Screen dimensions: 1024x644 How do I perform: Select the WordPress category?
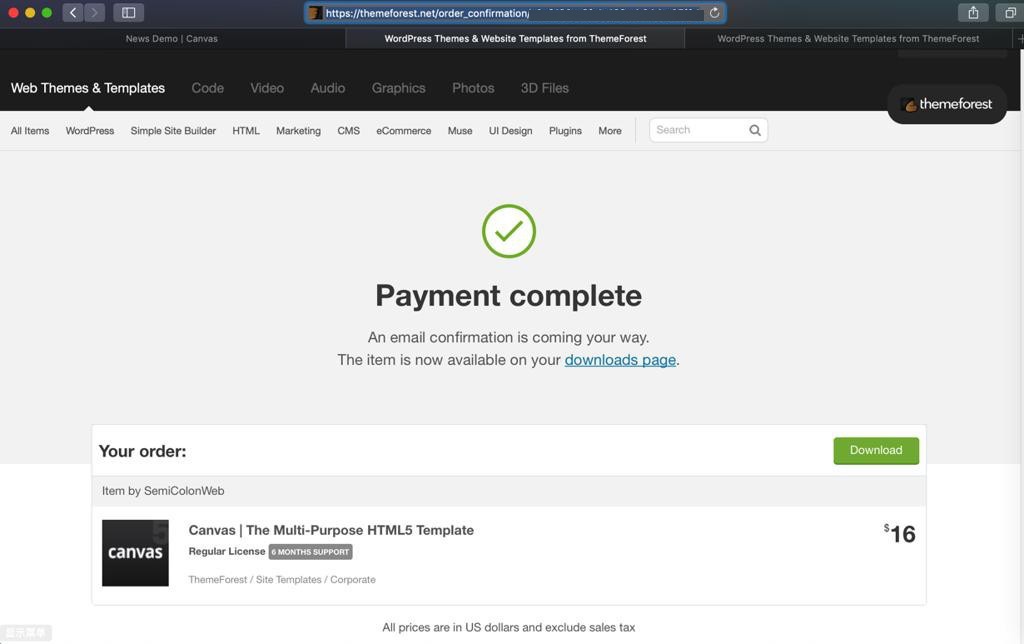[90, 131]
